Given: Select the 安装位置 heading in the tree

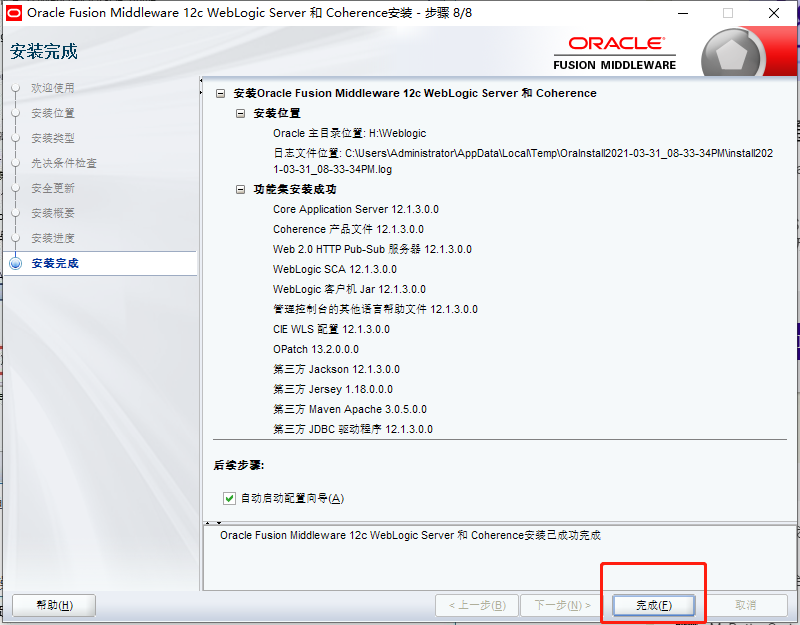Looking at the screenshot, I should 277,113.
